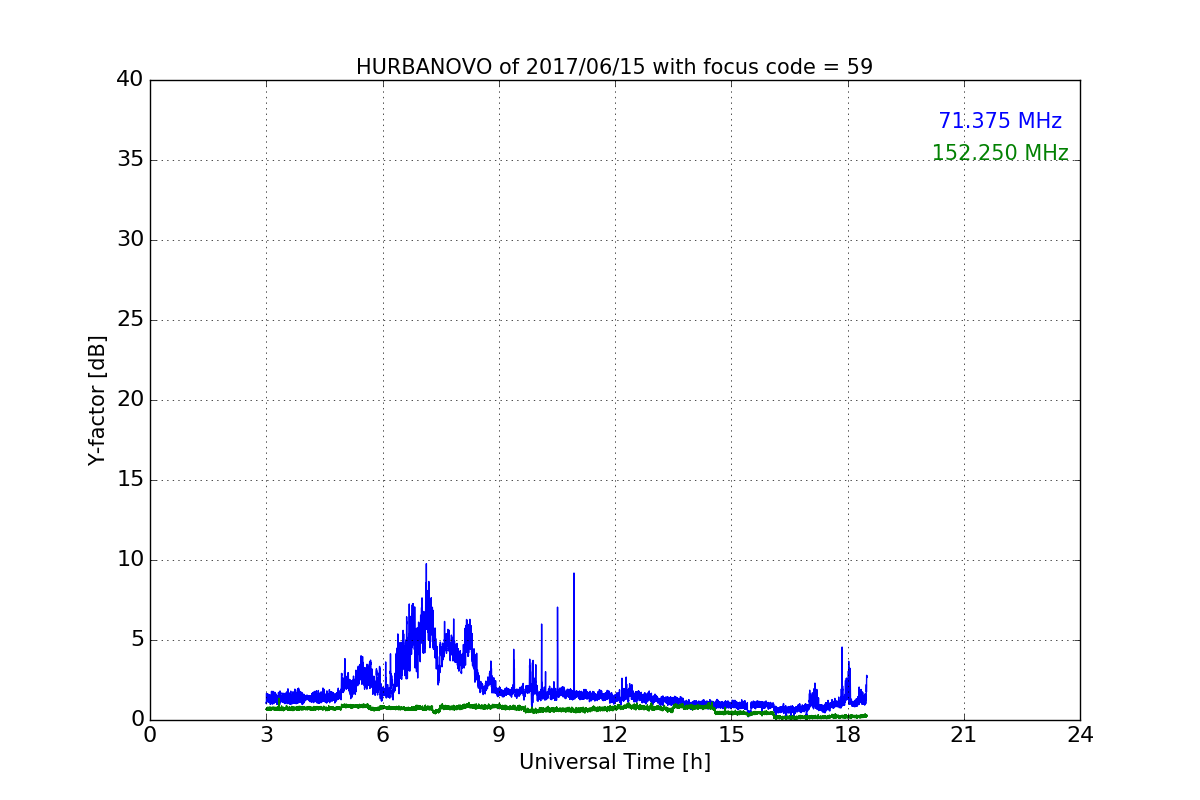Select the 71.375 MHz legend label
The width and height of the screenshot is (1200, 800).
click(1000, 121)
